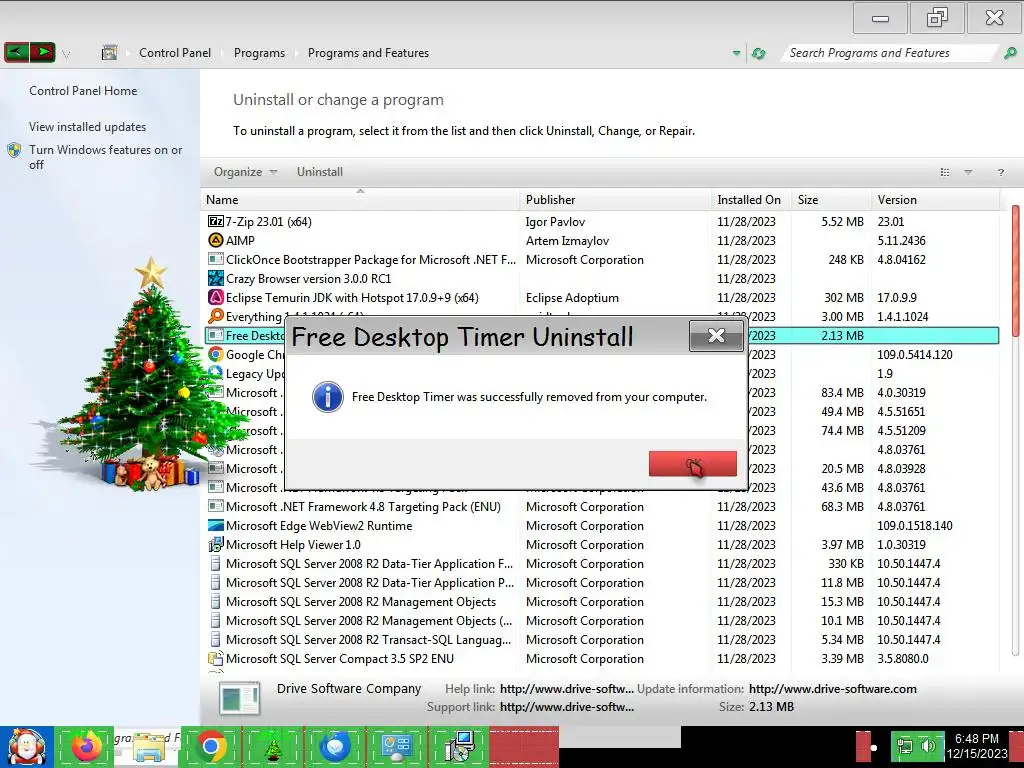
Task: Select Microsoft .NET Framework 4.8 Targeting Pack (ENU)
Action: (602, 507)
